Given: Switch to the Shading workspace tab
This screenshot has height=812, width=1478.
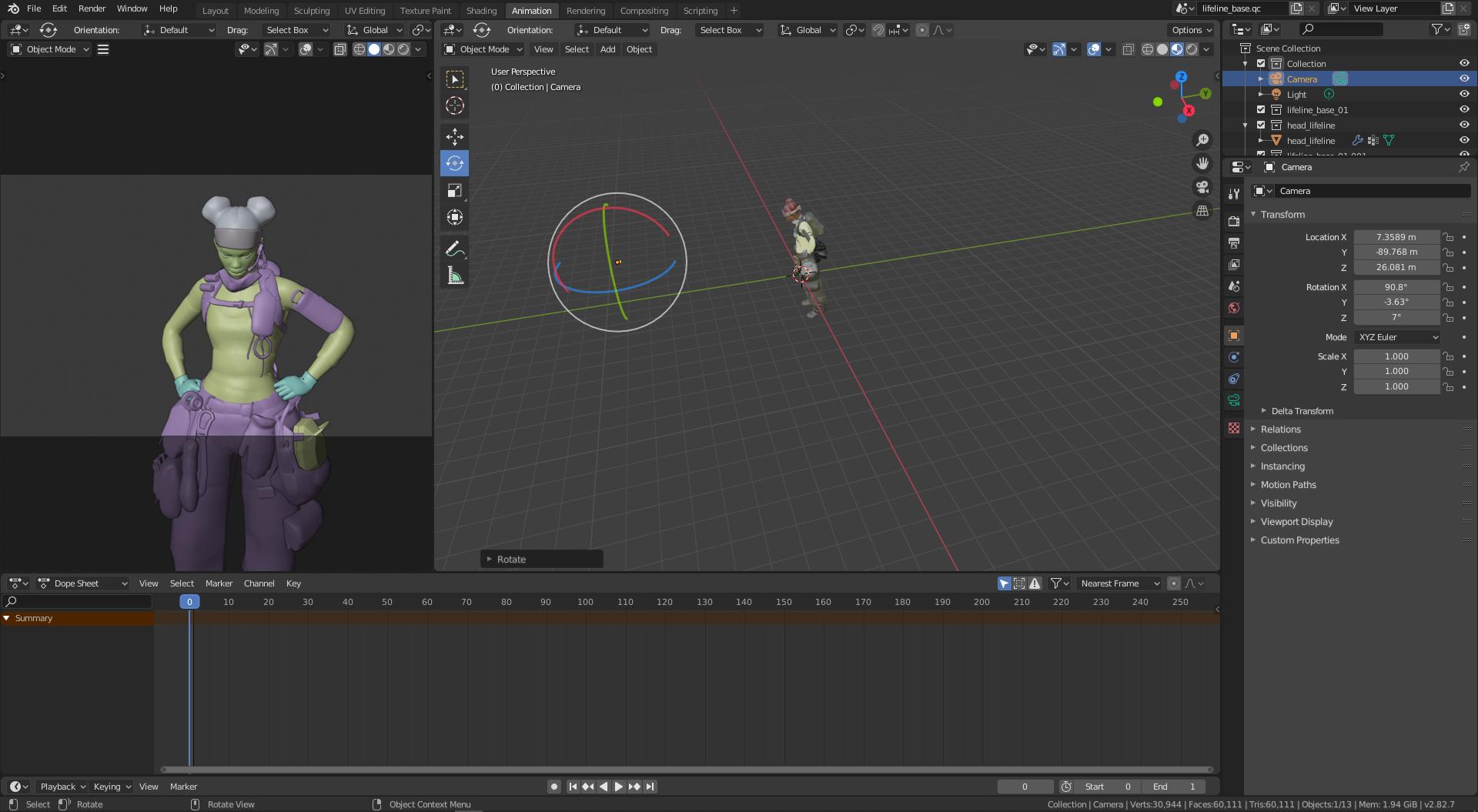Looking at the screenshot, I should (x=481, y=10).
